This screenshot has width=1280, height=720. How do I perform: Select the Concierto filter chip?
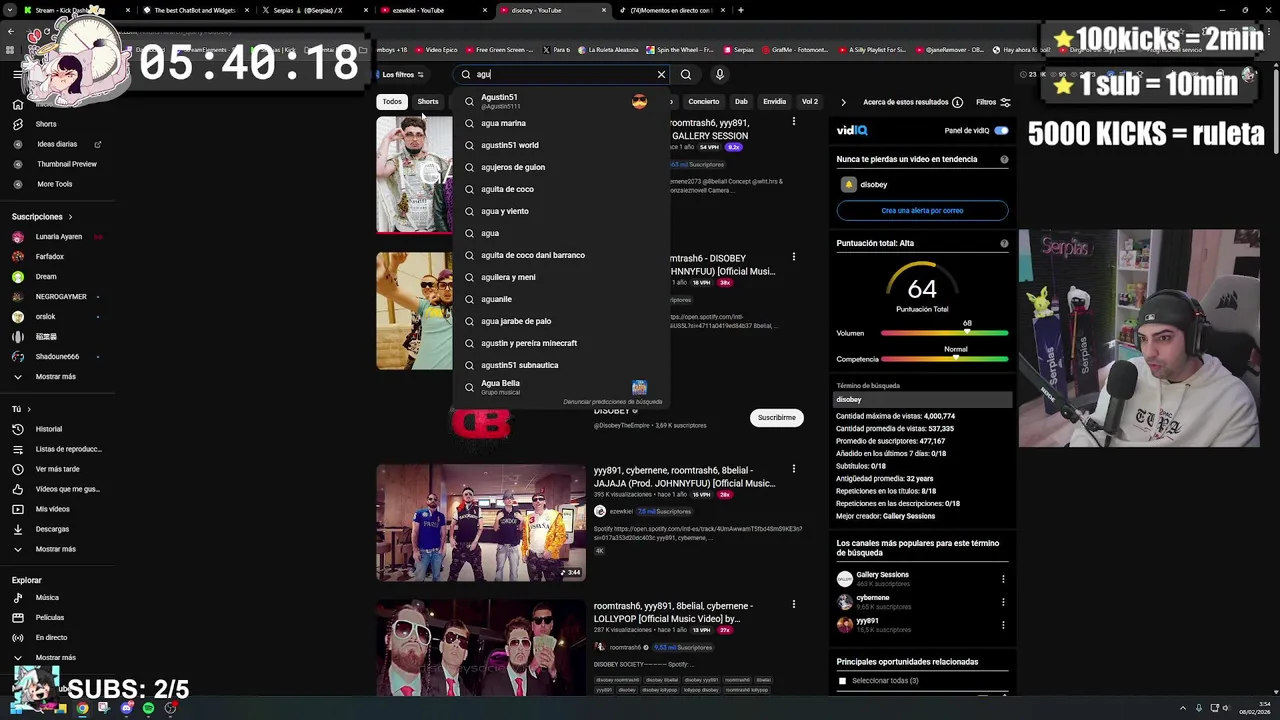click(x=703, y=101)
